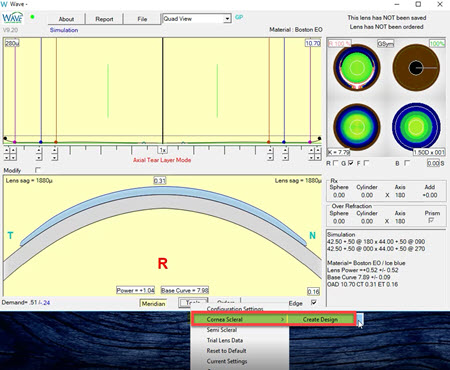Image resolution: width=450 pixels, height=370 pixels.
Task: Select Semi Scleral menu item
Action: coord(222,330)
